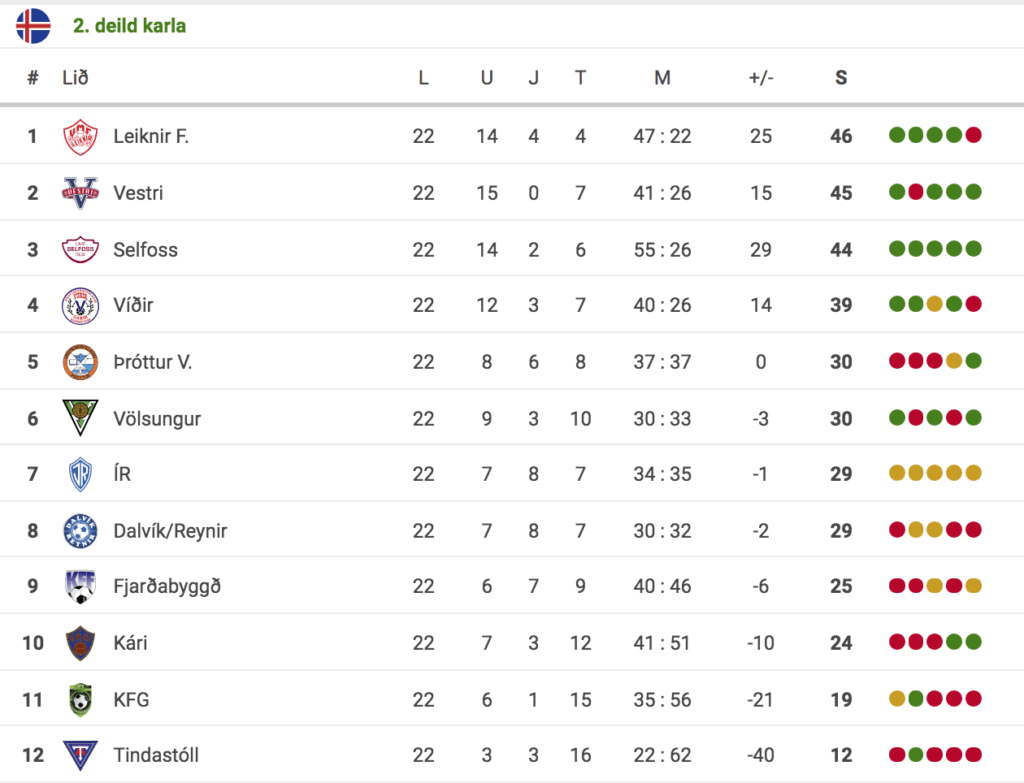Open the Víðir team crest
The height and width of the screenshot is (783, 1024).
tap(80, 306)
